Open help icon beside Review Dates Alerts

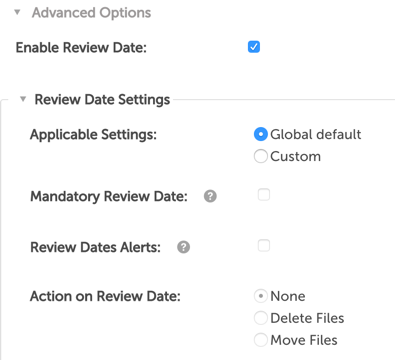tap(183, 247)
